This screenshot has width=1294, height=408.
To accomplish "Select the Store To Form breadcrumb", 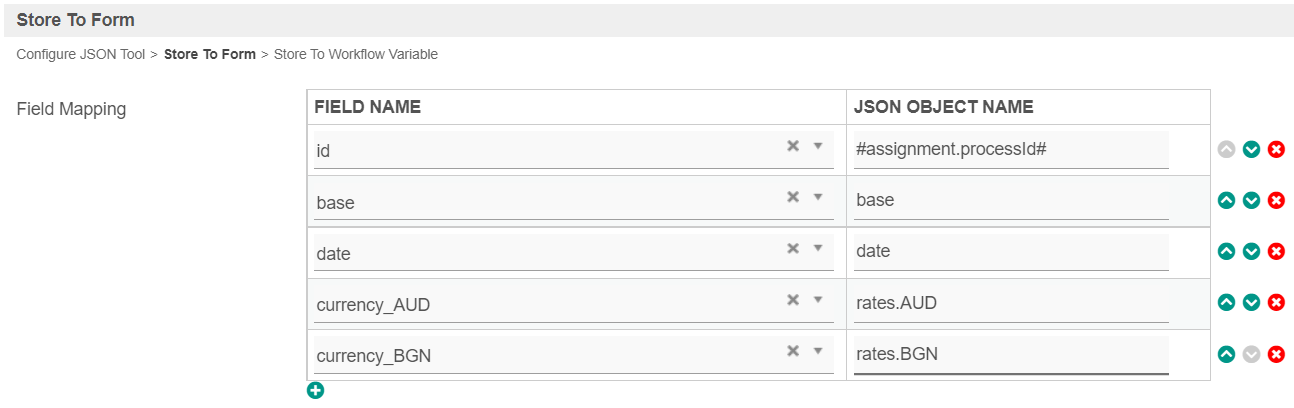I will tap(210, 55).
